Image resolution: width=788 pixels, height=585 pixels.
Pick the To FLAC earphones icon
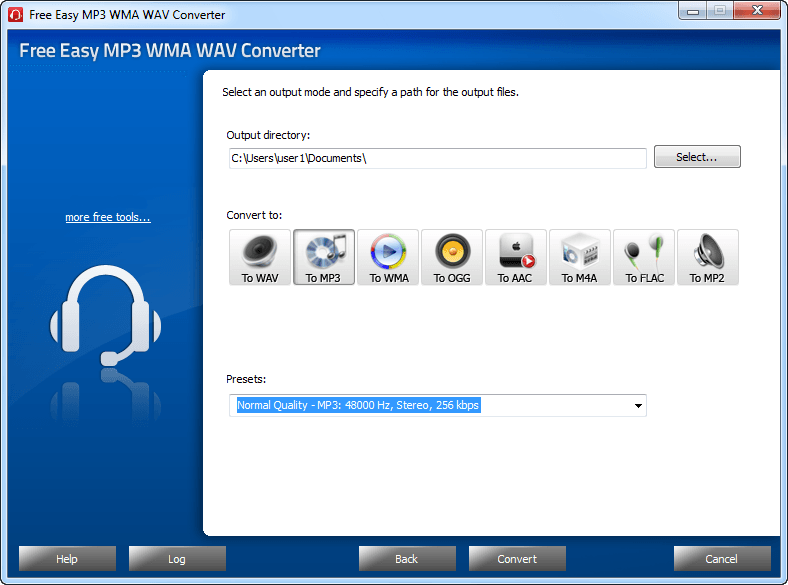click(644, 258)
